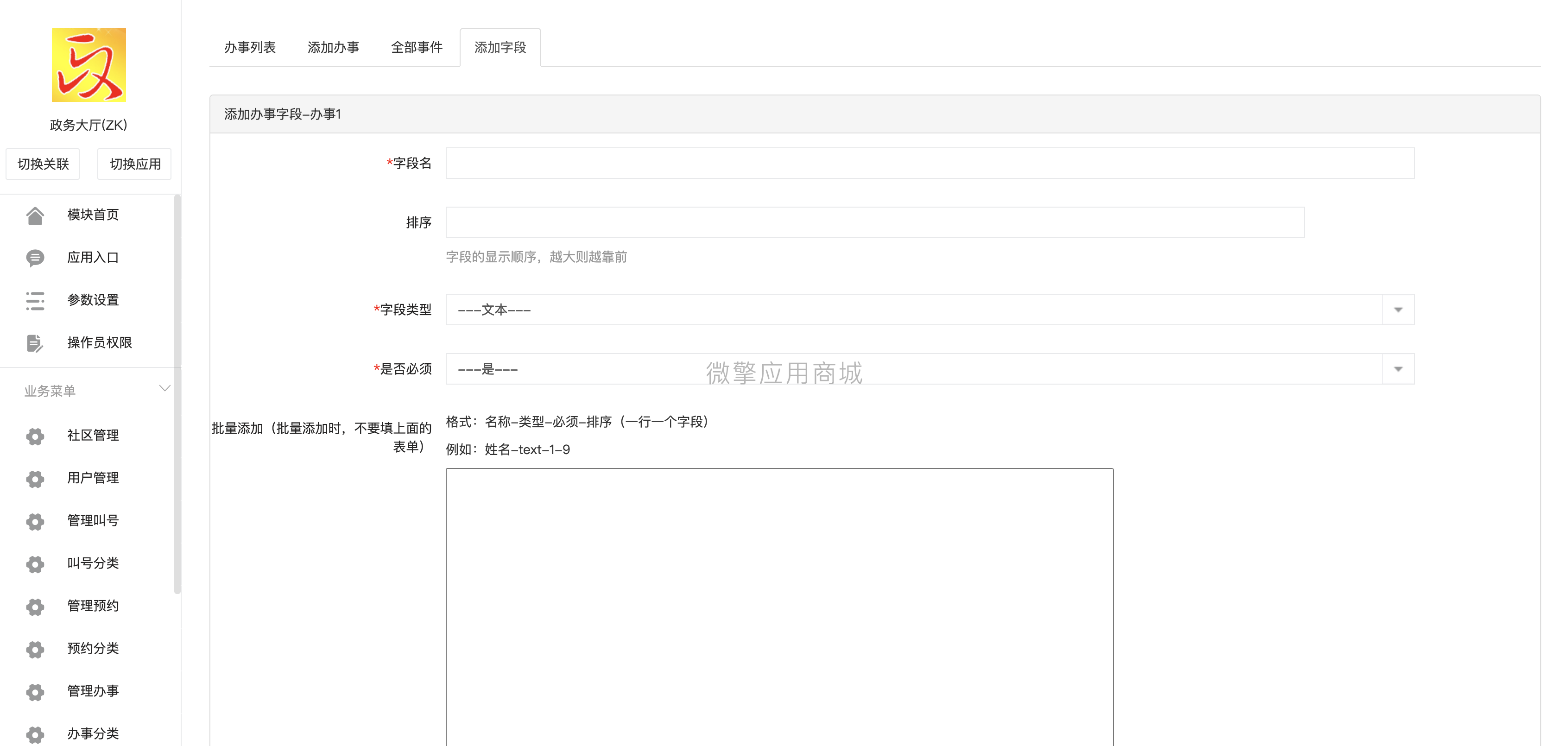Screen dimensions: 1568x746
Task: Open the 是否必须 dropdown
Action: (929, 369)
